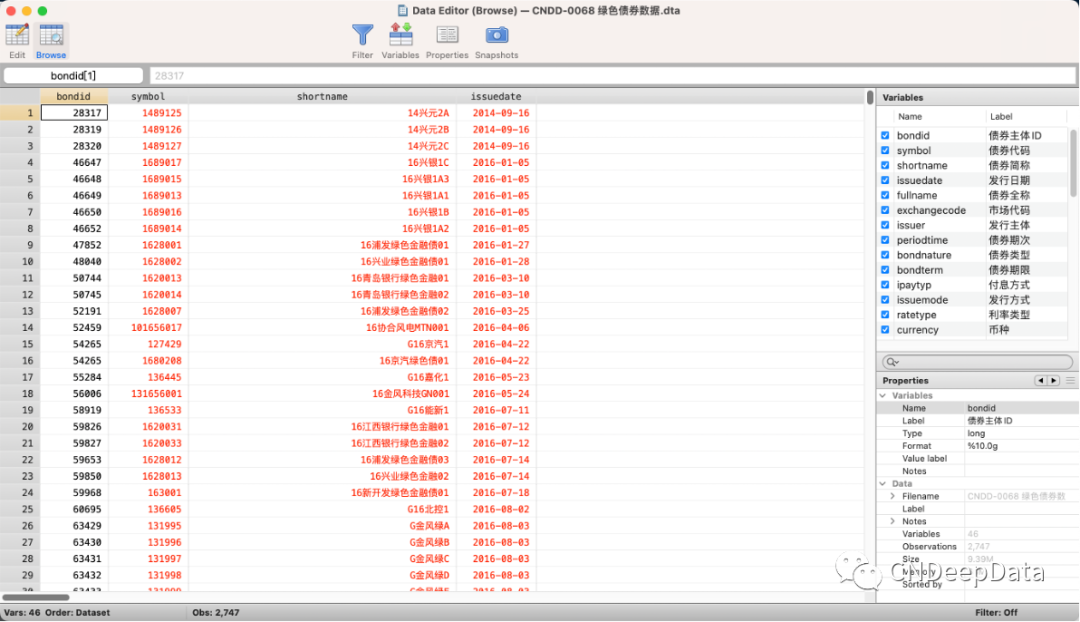This screenshot has width=1080, height=622.
Task: Select row number 14 header
Action: click(21, 328)
